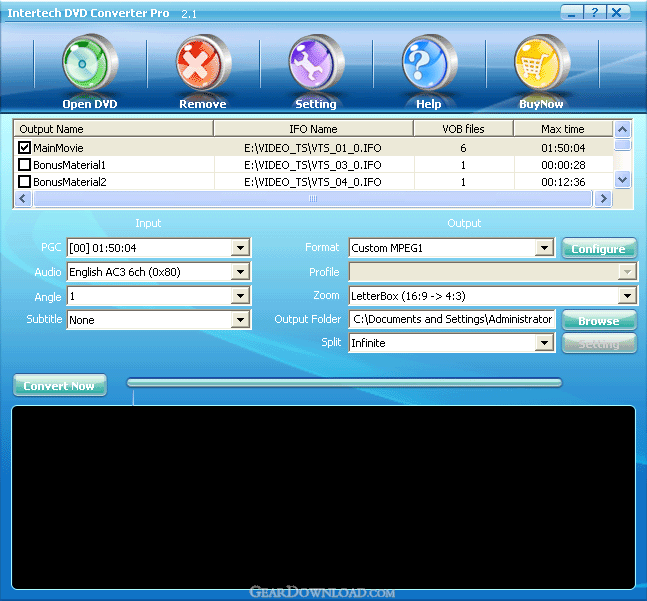Image resolution: width=647 pixels, height=601 pixels.
Task: Click the IFO Name column header
Action: [314, 129]
